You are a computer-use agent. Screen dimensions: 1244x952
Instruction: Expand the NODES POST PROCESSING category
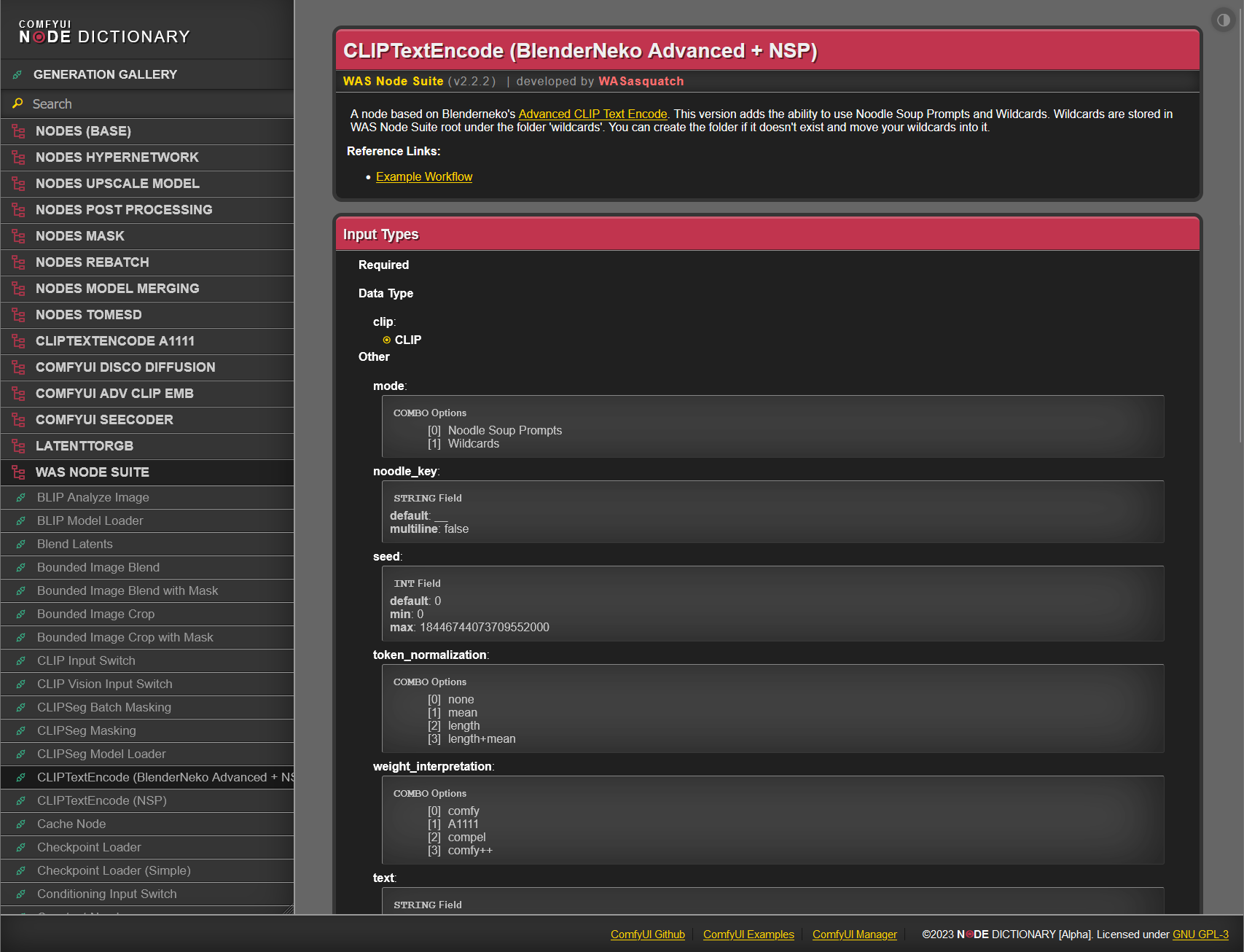click(x=147, y=210)
